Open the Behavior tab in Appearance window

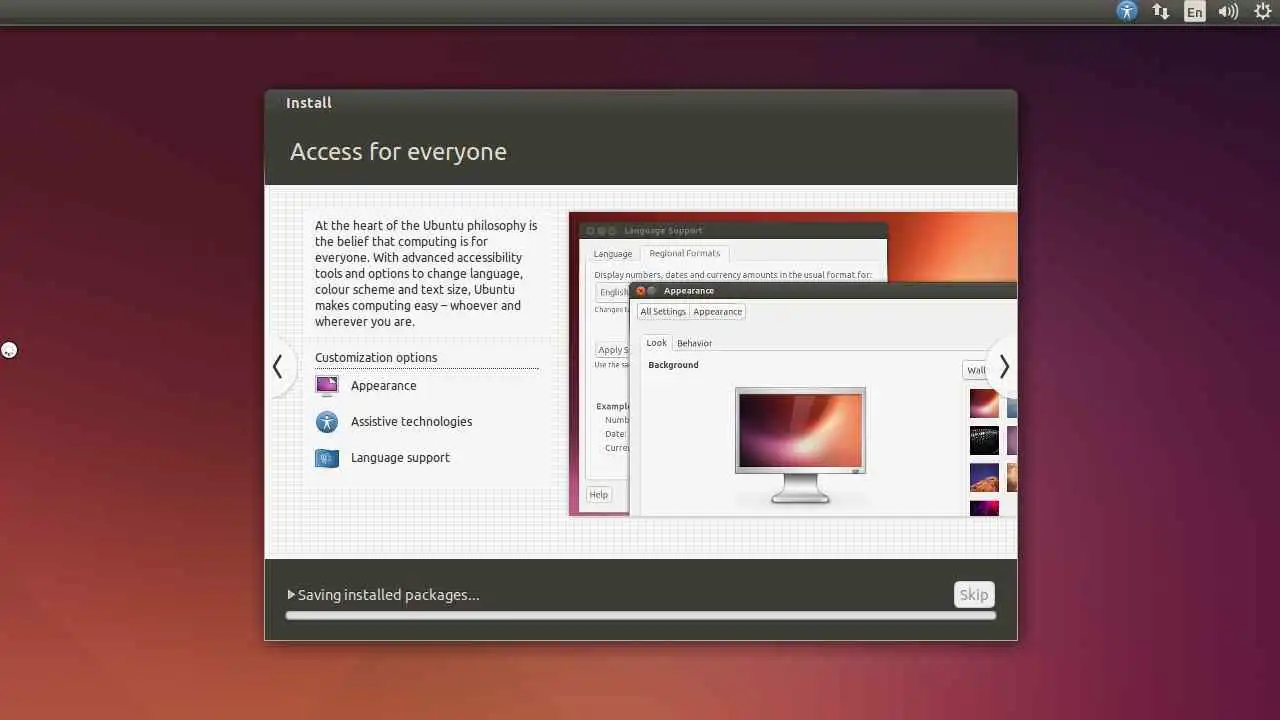pos(694,343)
